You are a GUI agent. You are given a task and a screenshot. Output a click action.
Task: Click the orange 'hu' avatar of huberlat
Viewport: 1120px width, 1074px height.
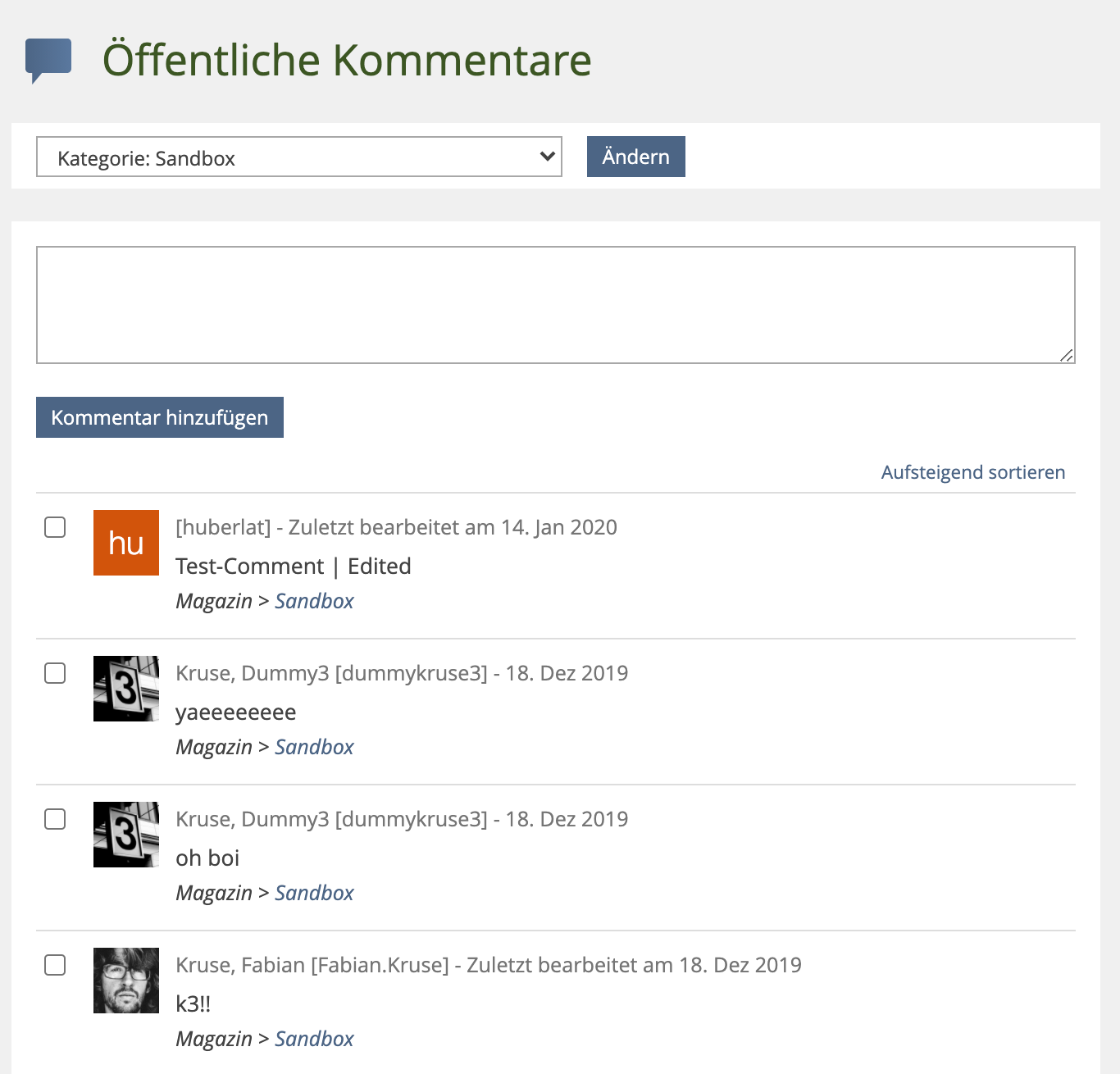click(x=126, y=543)
